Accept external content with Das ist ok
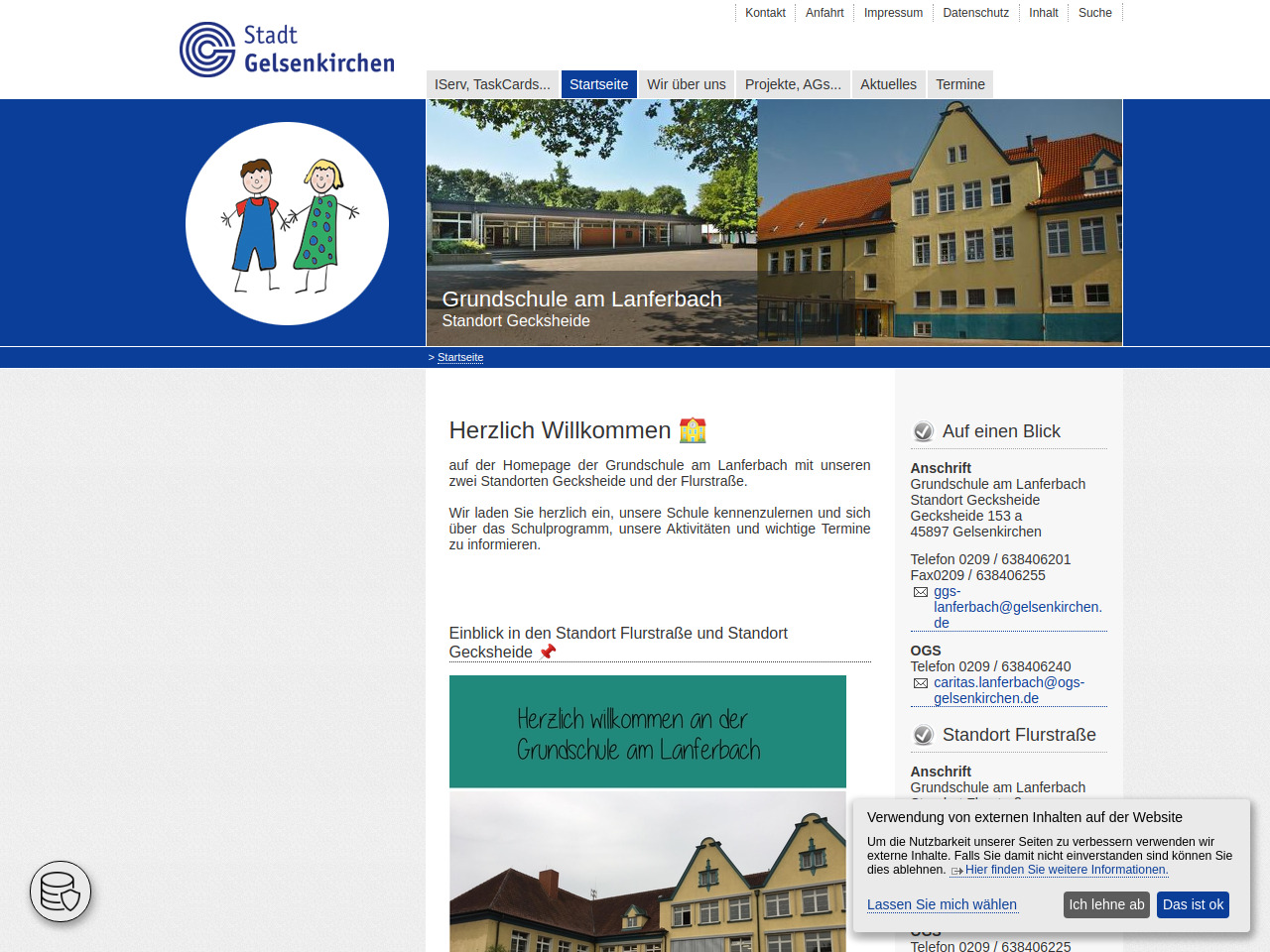Image resolution: width=1270 pixels, height=952 pixels. [1193, 904]
